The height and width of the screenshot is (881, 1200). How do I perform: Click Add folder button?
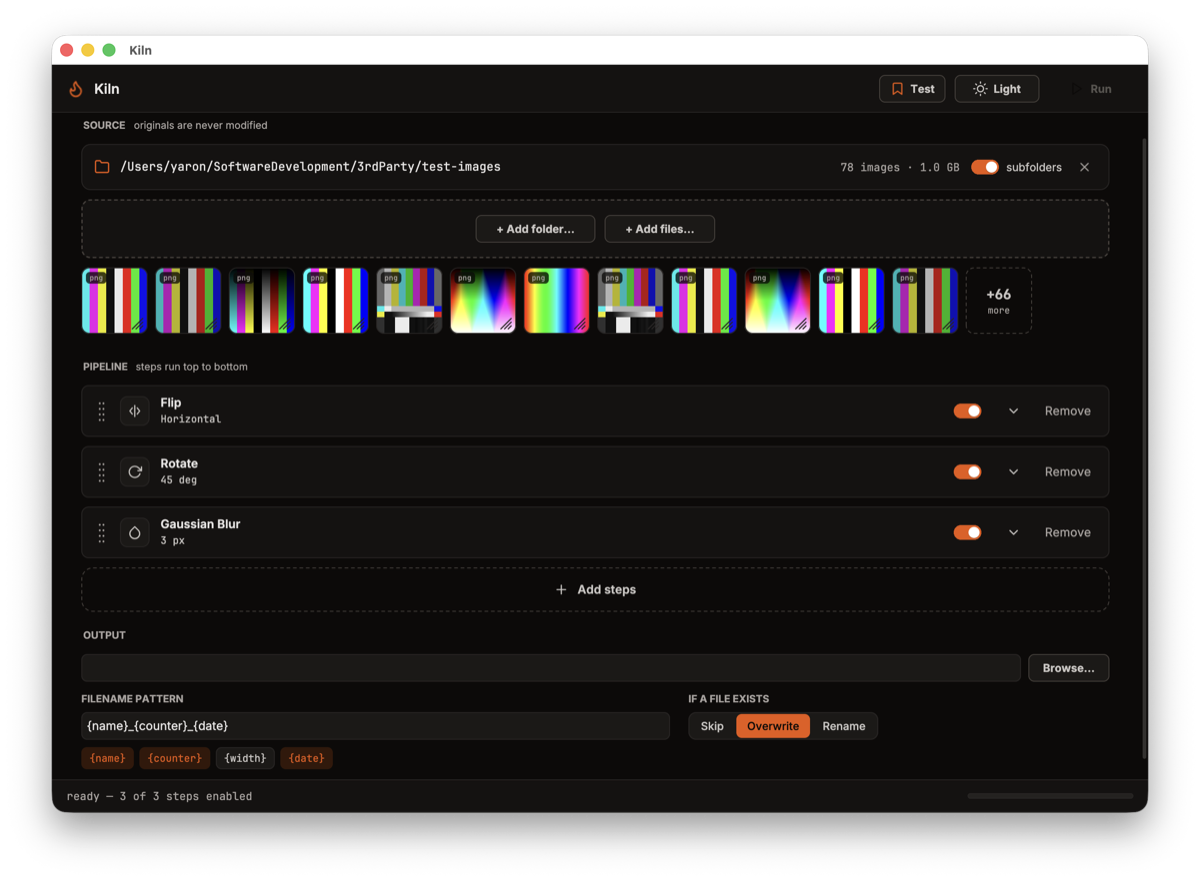point(535,229)
